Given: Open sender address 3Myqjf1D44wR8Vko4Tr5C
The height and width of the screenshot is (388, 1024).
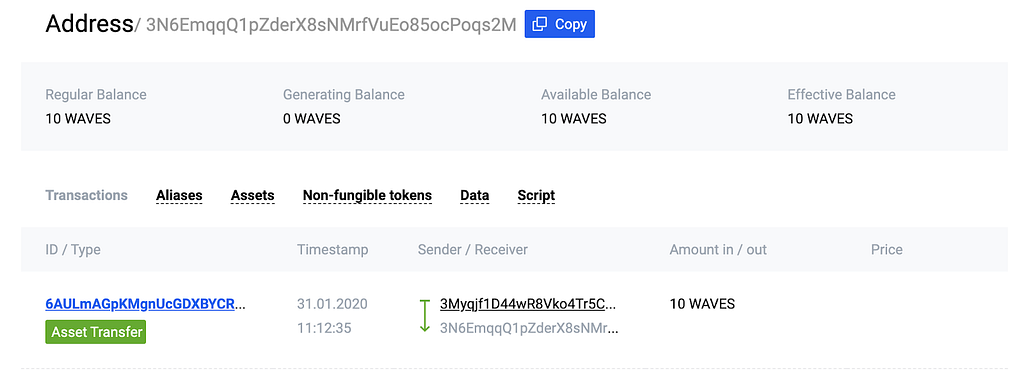Looking at the screenshot, I should pyautogui.click(x=528, y=304).
